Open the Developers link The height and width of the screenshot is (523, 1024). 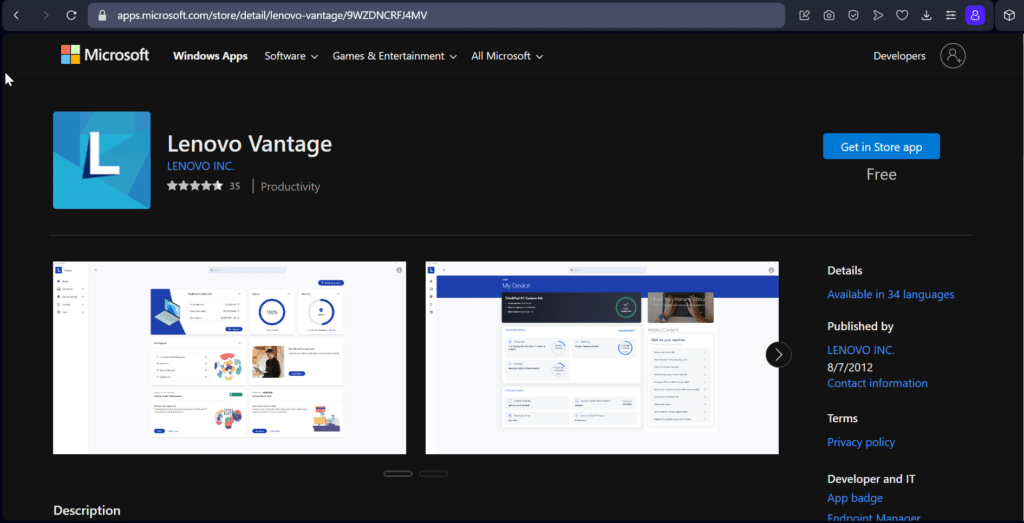click(x=899, y=56)
